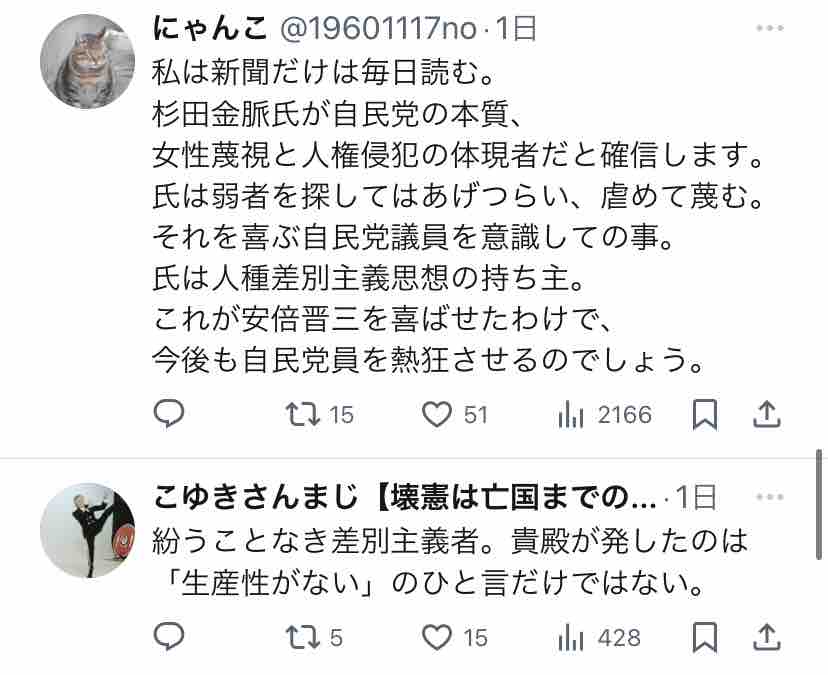The height and width of the screenshot is (675, 828).
Task: Open にゃんこ's tweet text about 杉田
Action: coord(457,215)
